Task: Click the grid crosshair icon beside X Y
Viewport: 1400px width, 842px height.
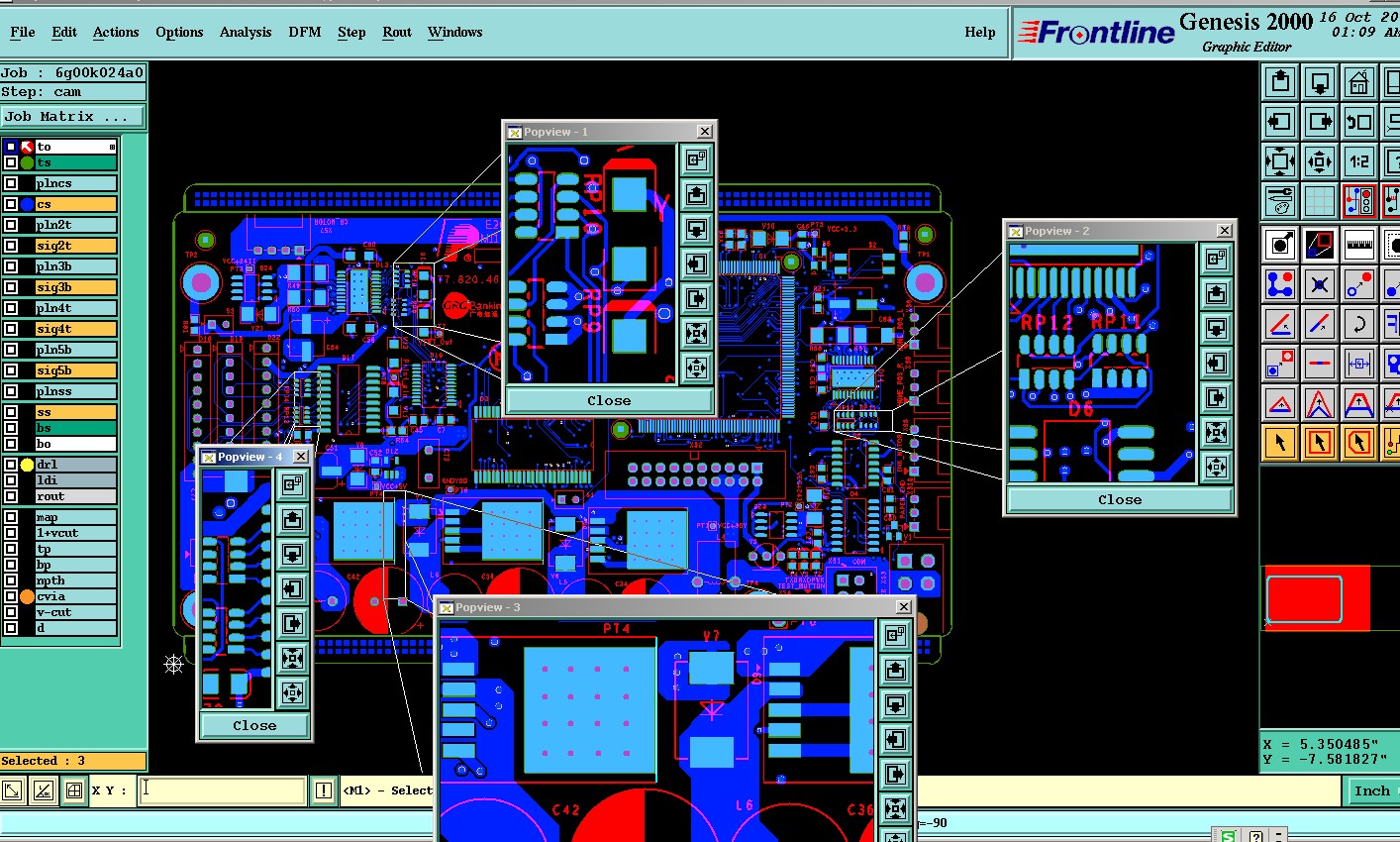Action: coord(73,790)
